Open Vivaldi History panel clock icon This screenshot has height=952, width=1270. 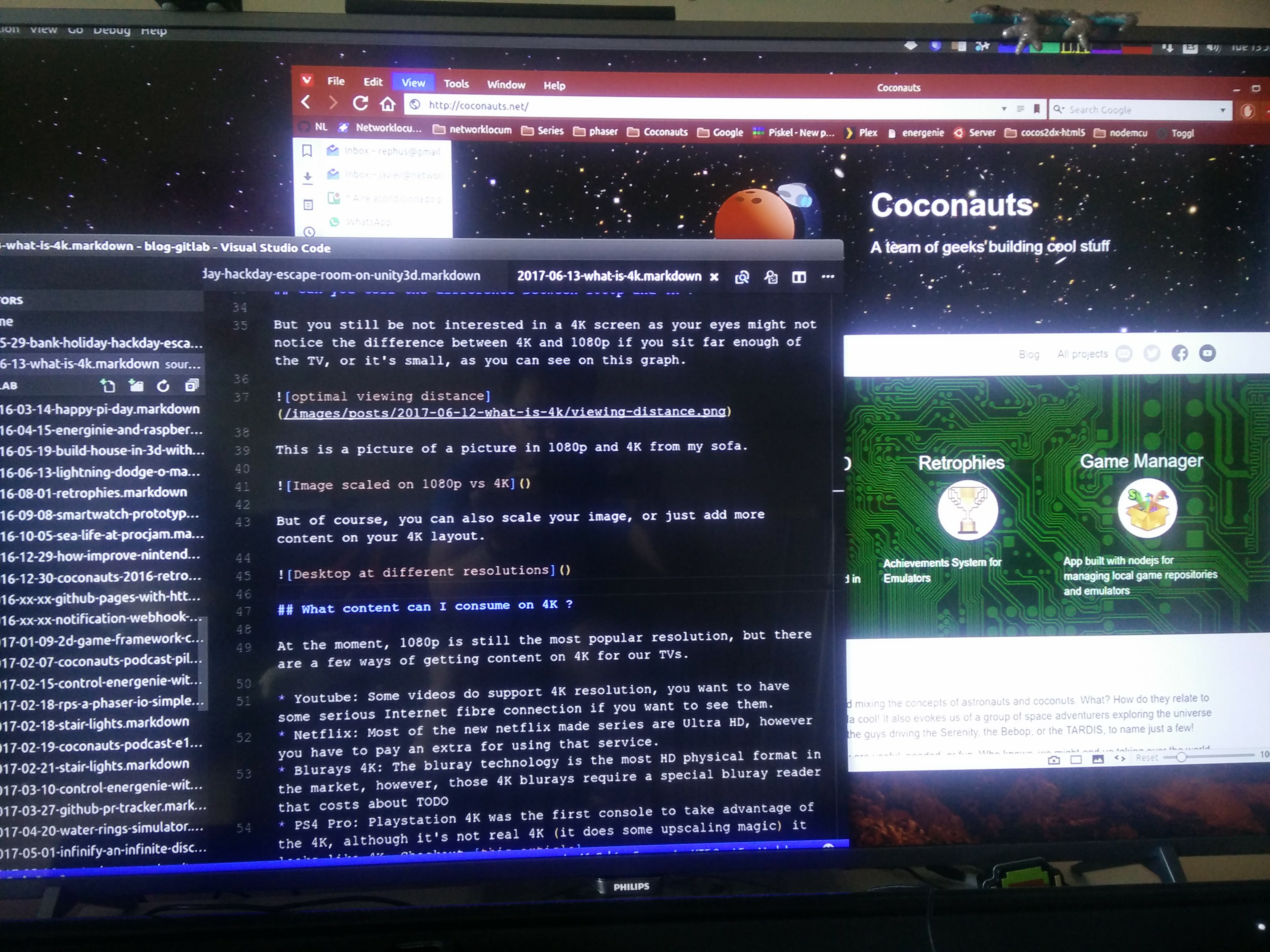(x=309, y=232)
